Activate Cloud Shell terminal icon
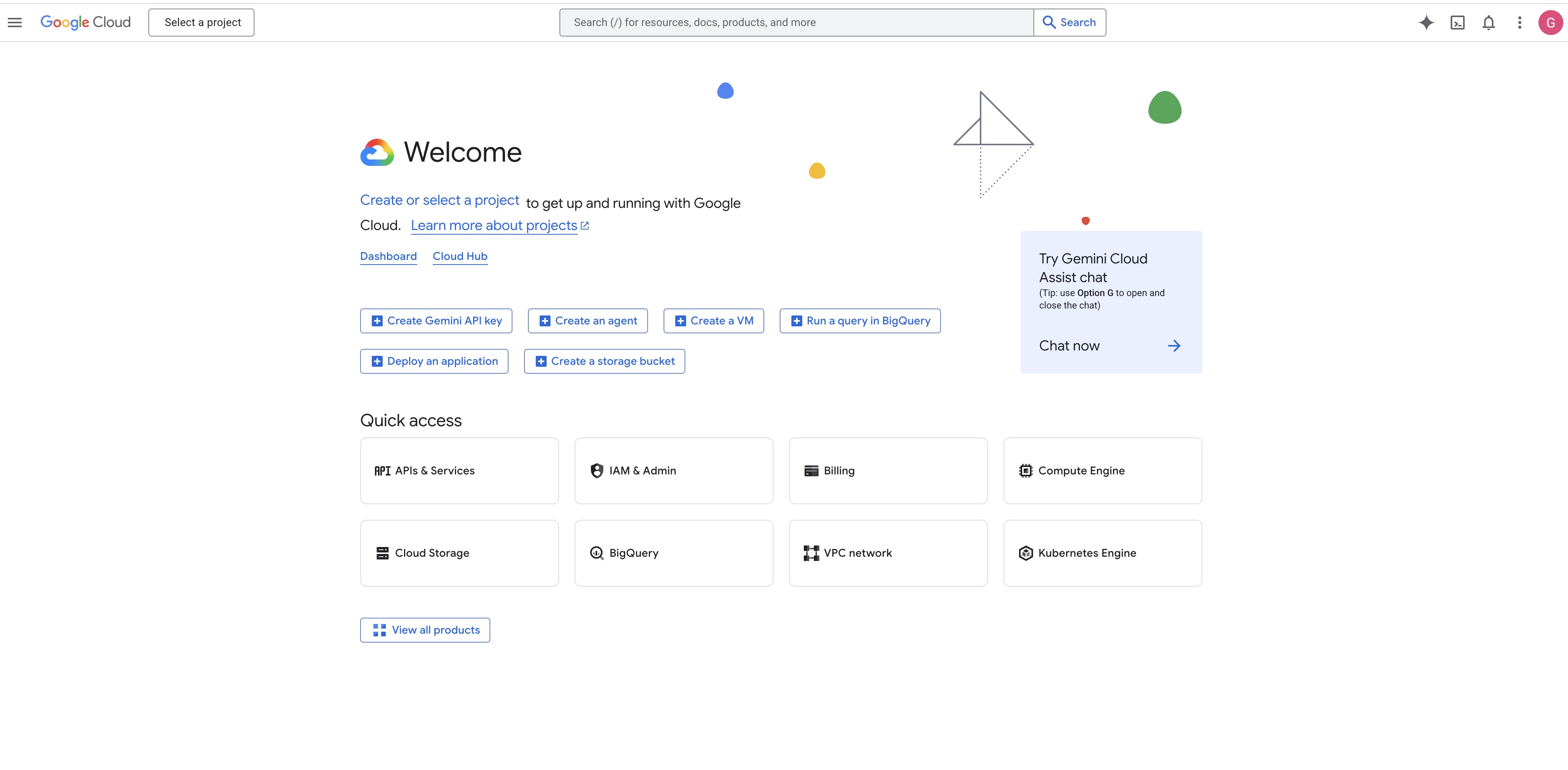1568x770 pixels. pos(1457,23)
